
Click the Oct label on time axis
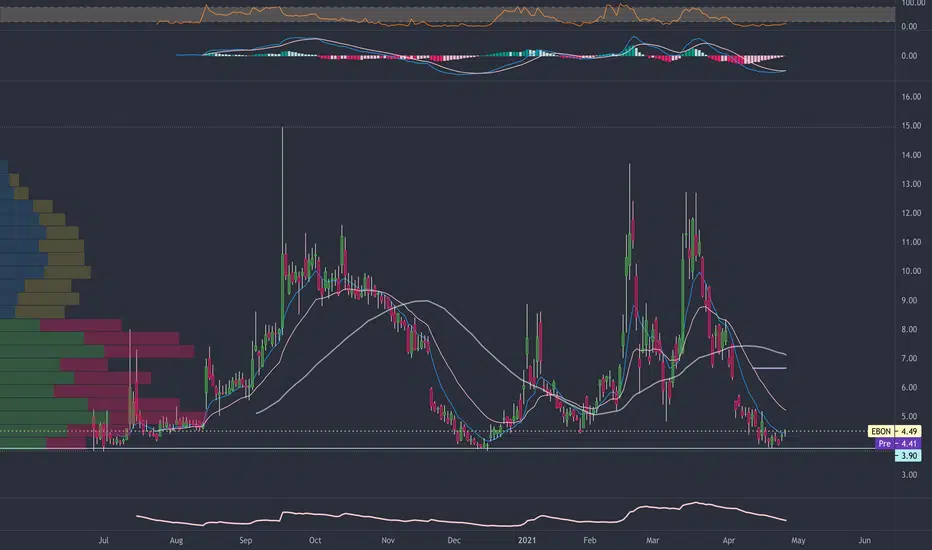click(315, 540)
